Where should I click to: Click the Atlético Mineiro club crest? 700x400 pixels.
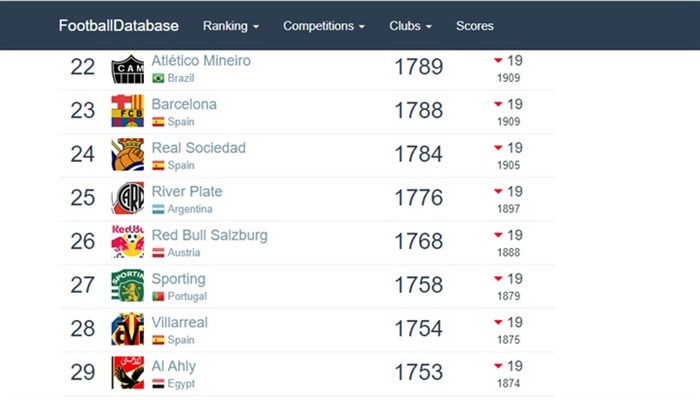(x=128, y=68)
